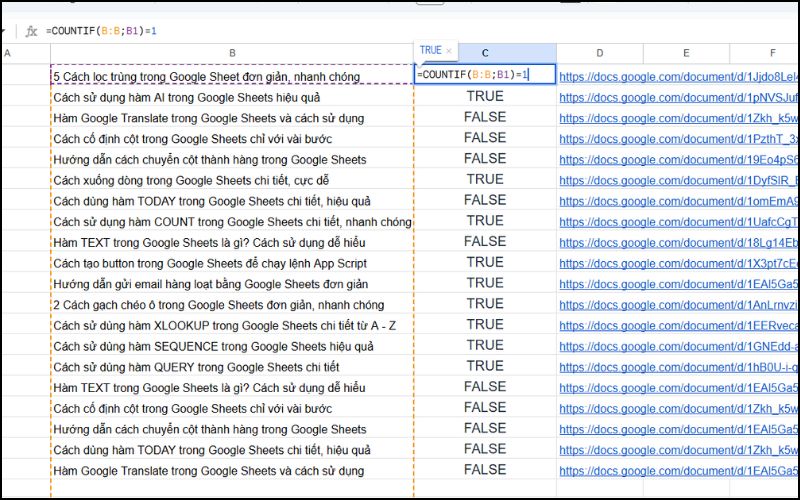
Task: Select cell "5 Cách lọc trùng trong Google Sheet"
Action: [x=205, y=76]
